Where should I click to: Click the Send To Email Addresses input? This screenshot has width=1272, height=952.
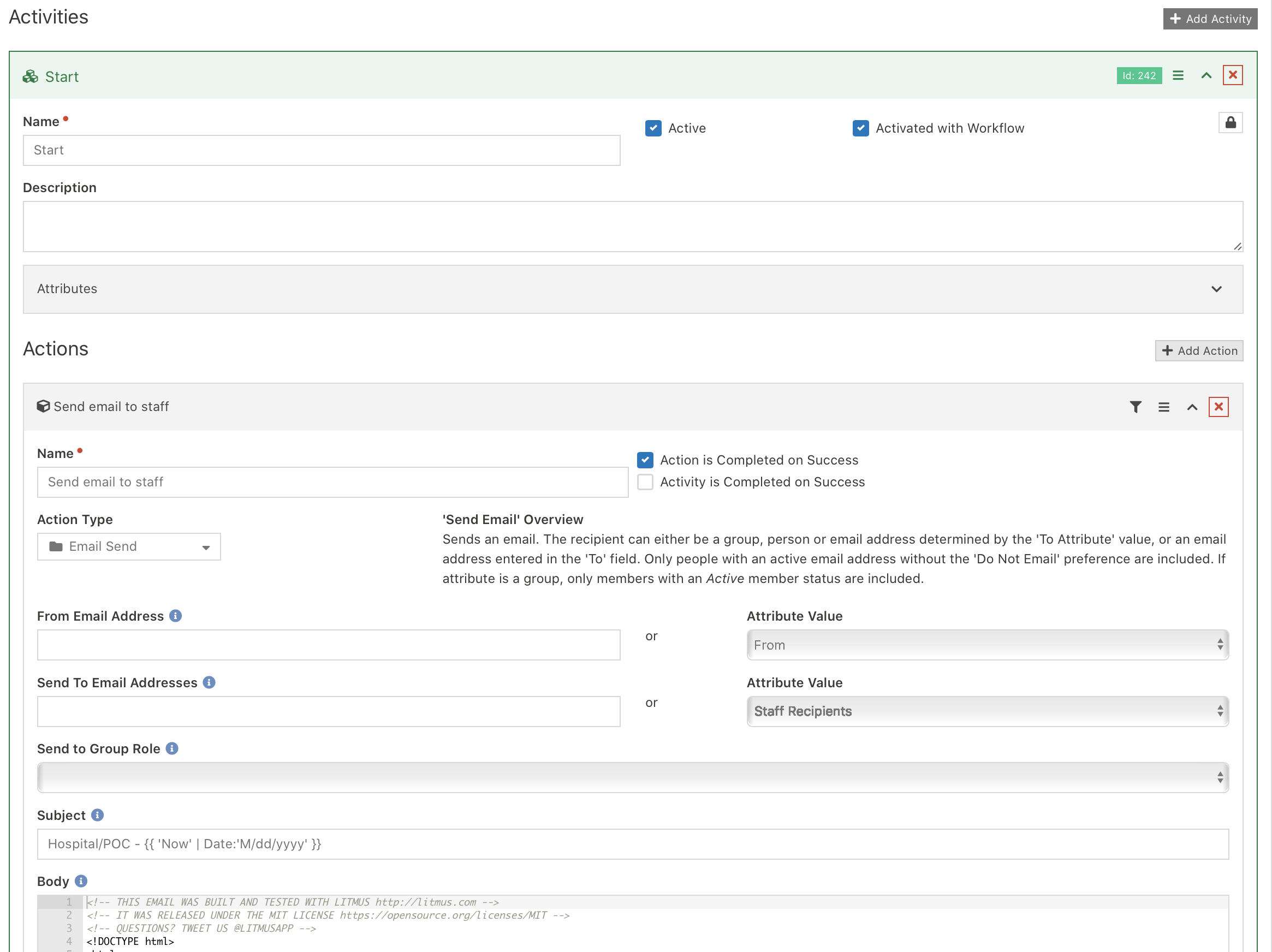(328, 712)
